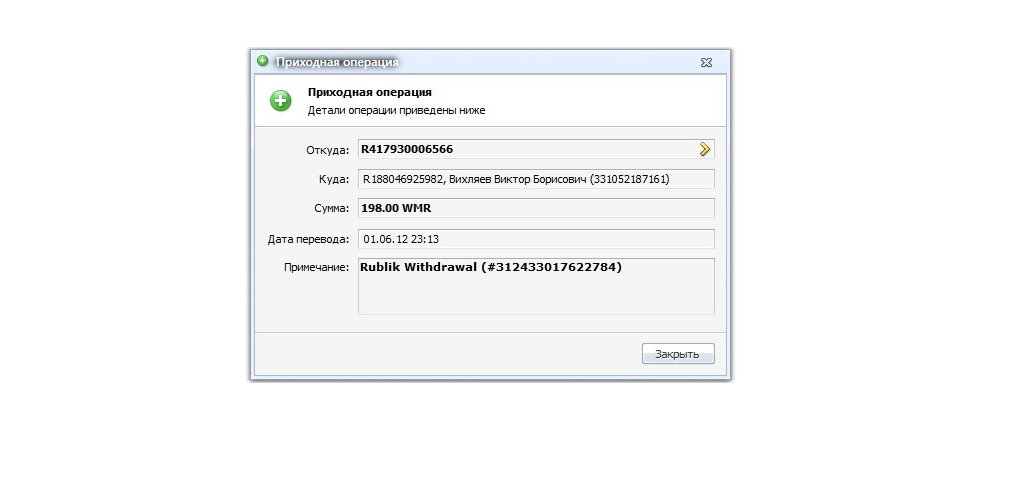The width and height of the screenshot is (1022, 479).
Task: Click the yellow arrow beside sender purse
Action: click(x=704, y=149)
